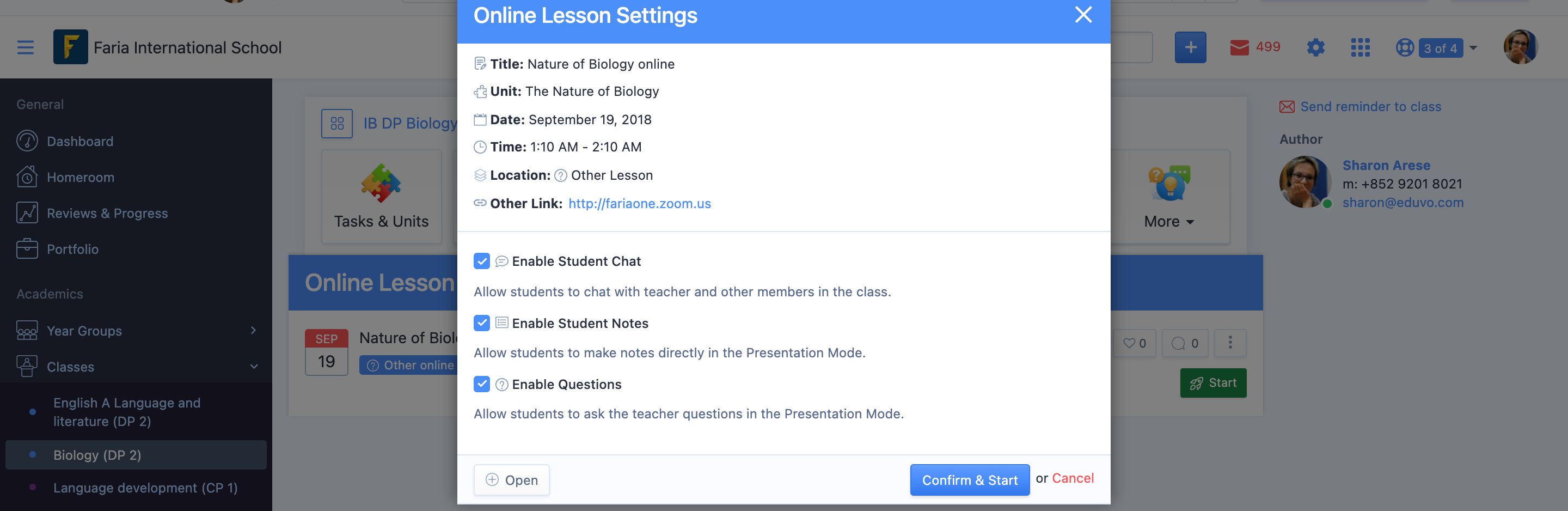The image size is (1568, 511).
Task: Click the help lifebuoy icon
Action: pos(1404,47)
